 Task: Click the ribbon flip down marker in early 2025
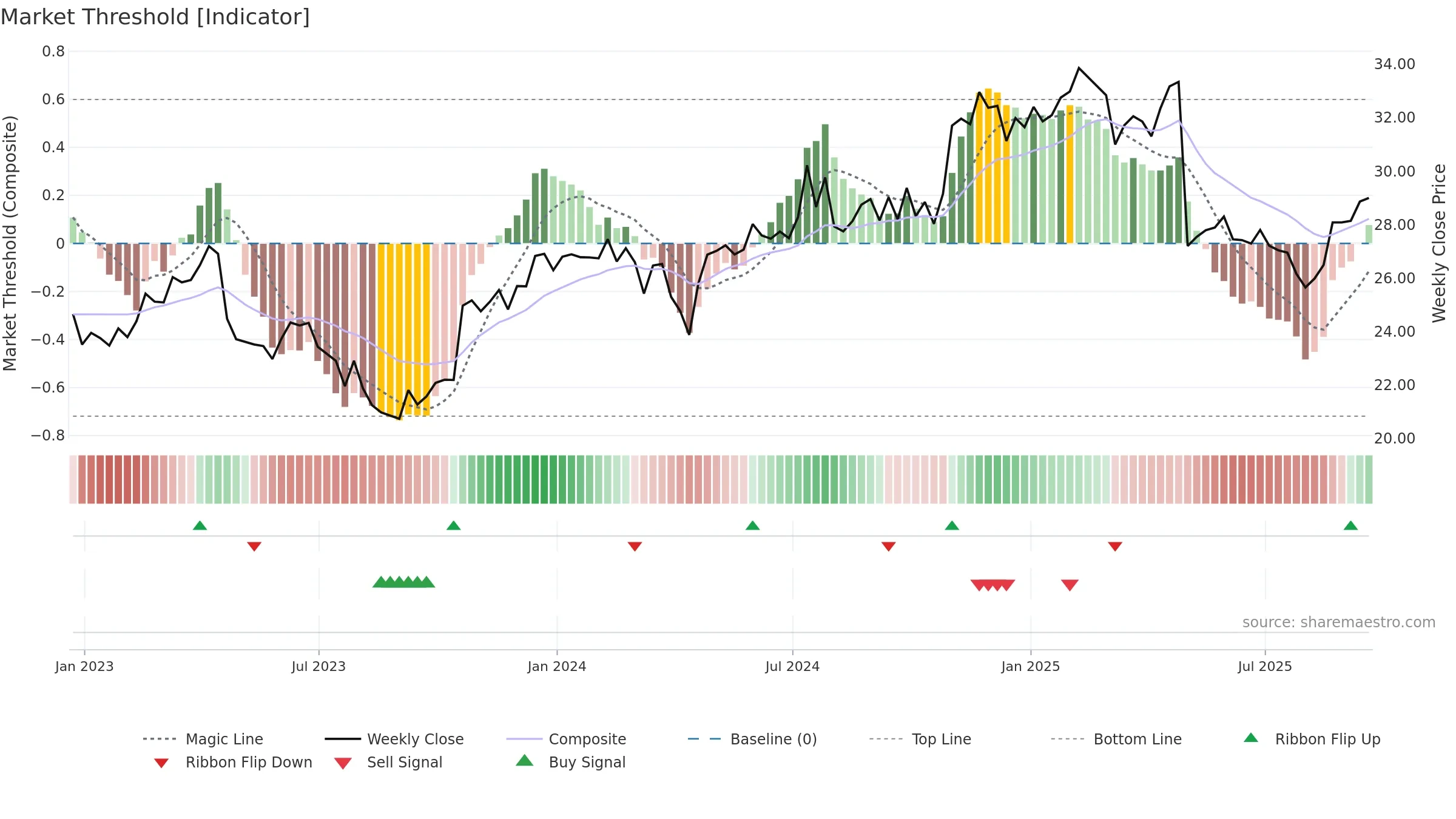coord(1115,547)
